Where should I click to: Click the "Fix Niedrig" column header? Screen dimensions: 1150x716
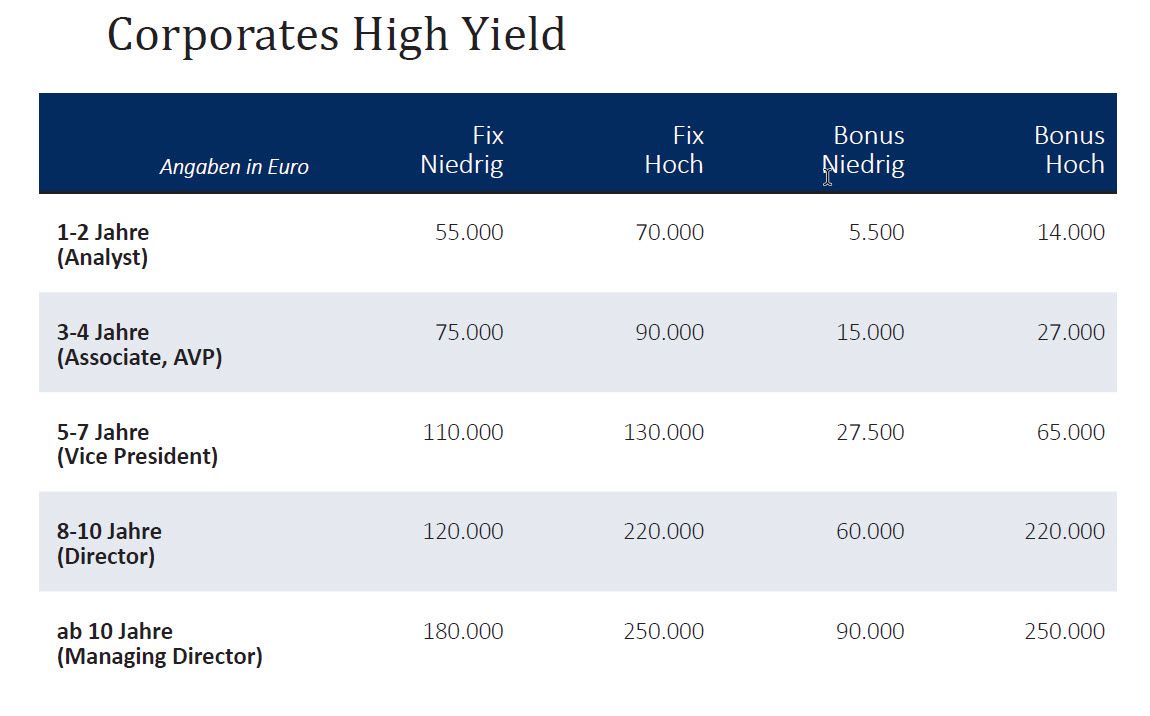pyautogui.click(x=462, y=150)
